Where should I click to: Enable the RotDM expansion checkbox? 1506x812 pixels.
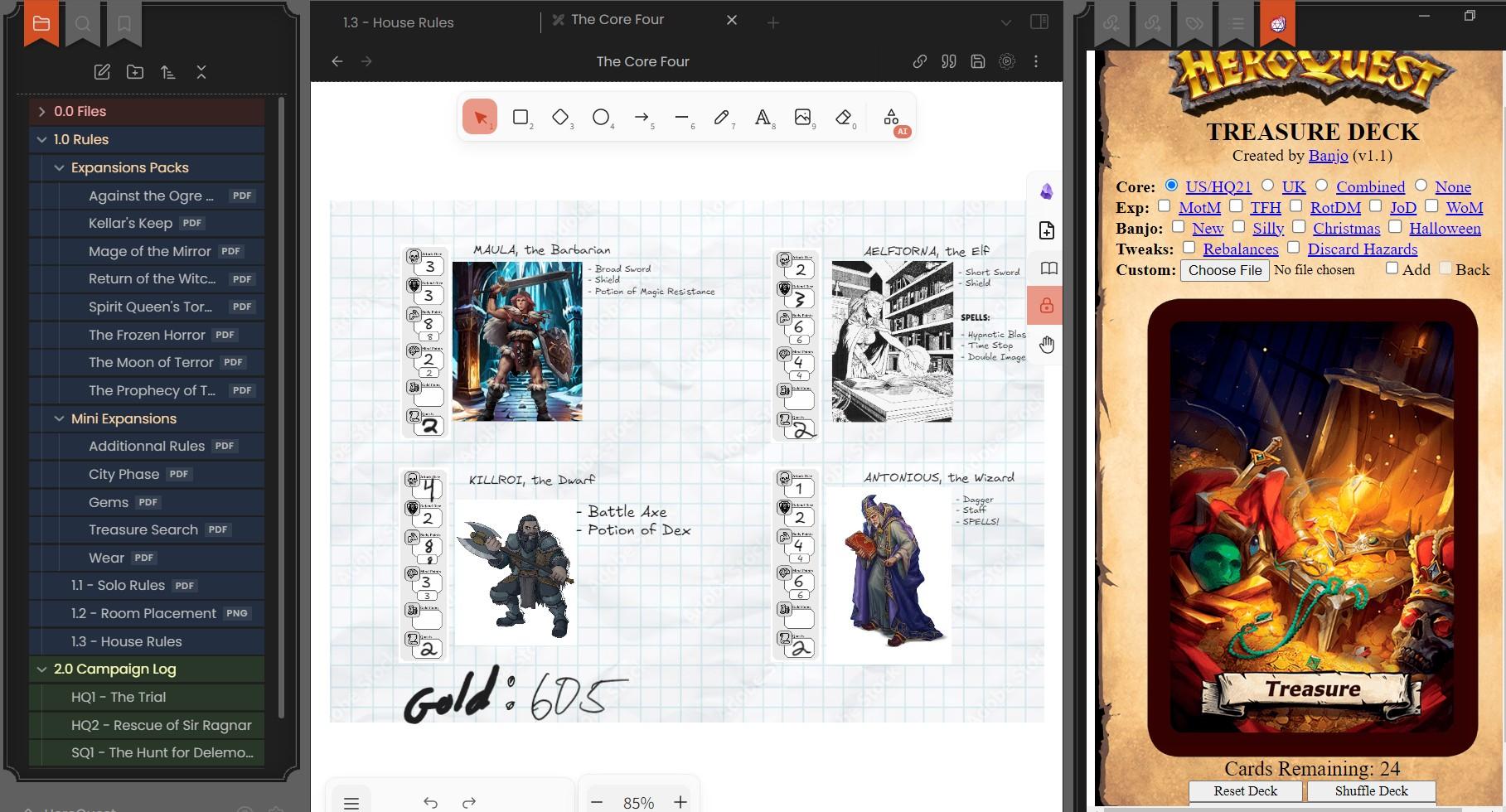click(1295, 206)
